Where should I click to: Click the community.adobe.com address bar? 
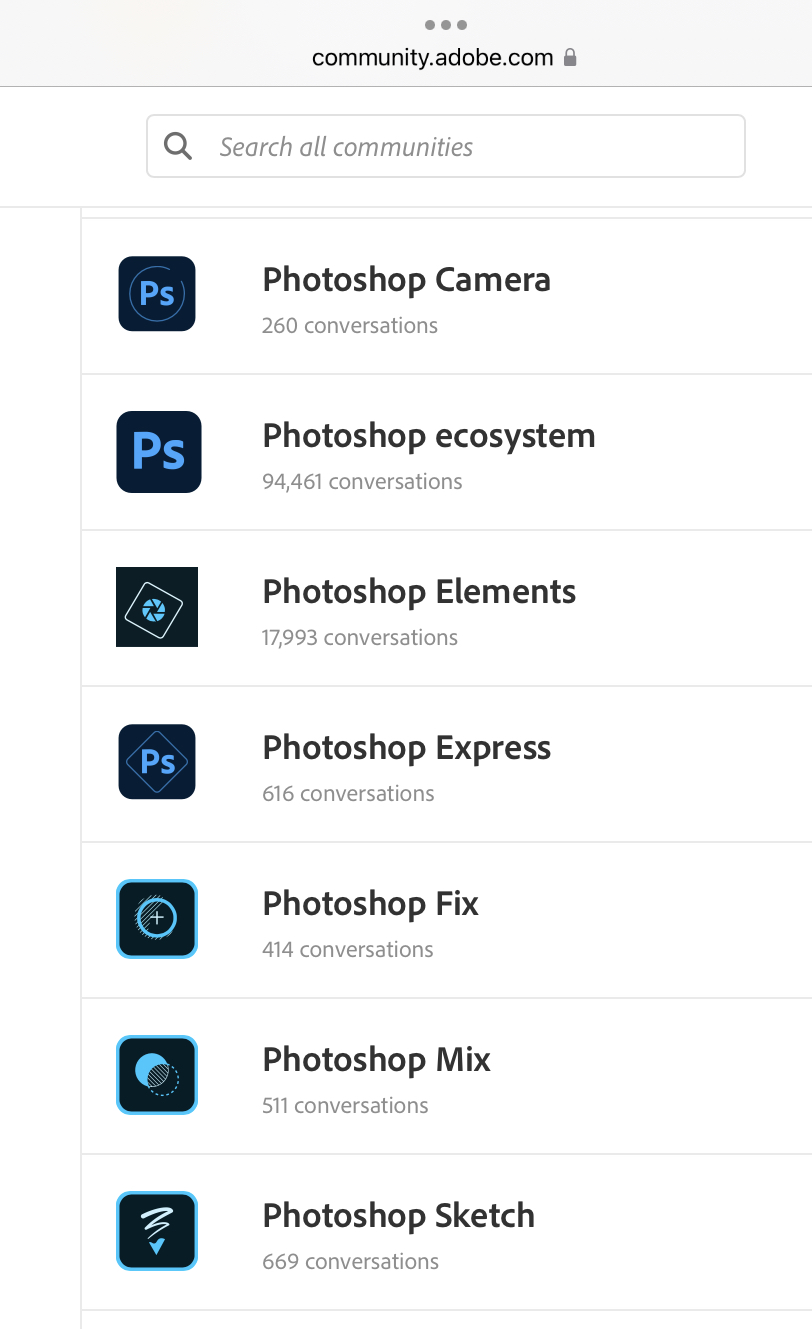[432, 57]
